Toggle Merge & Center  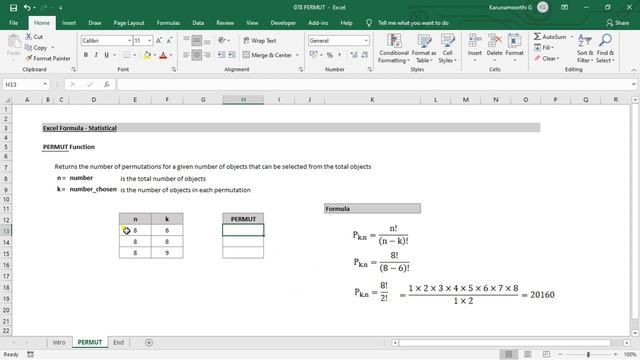(267, 55)
